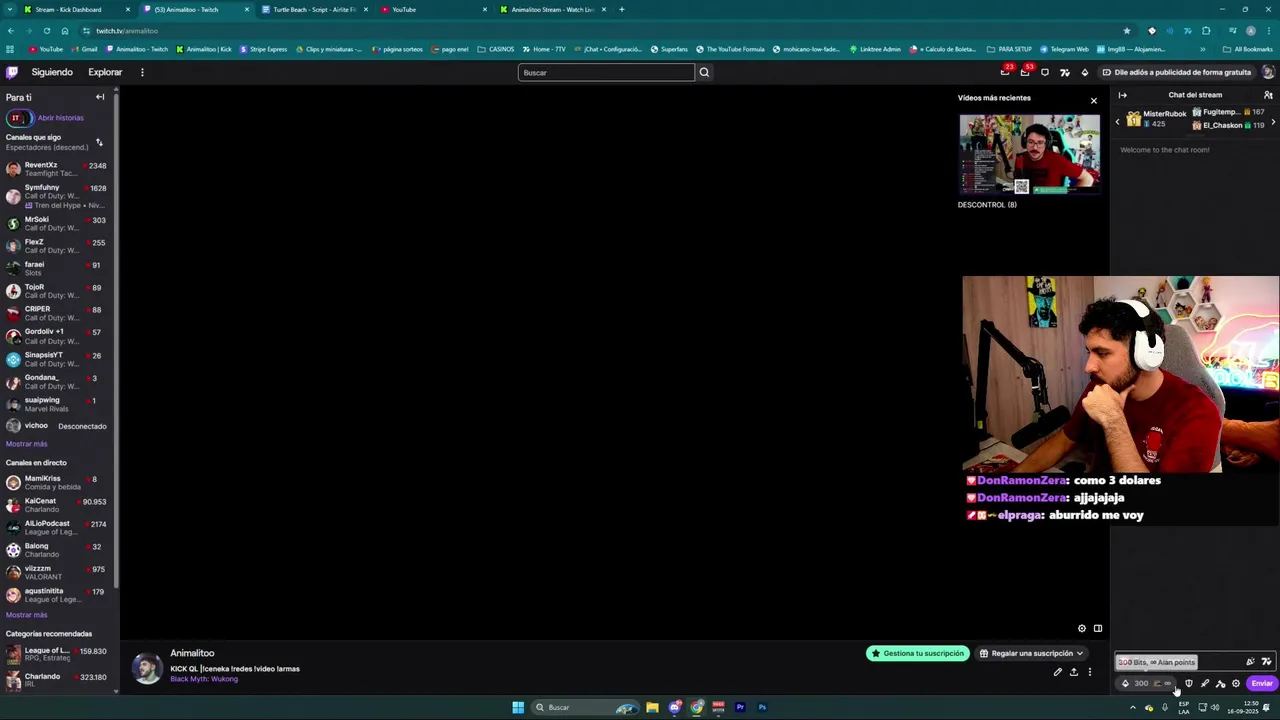Edit the stream info pencil icon
The image size is (1280, 720).
pyautogui.click(x=1057, y=672)
